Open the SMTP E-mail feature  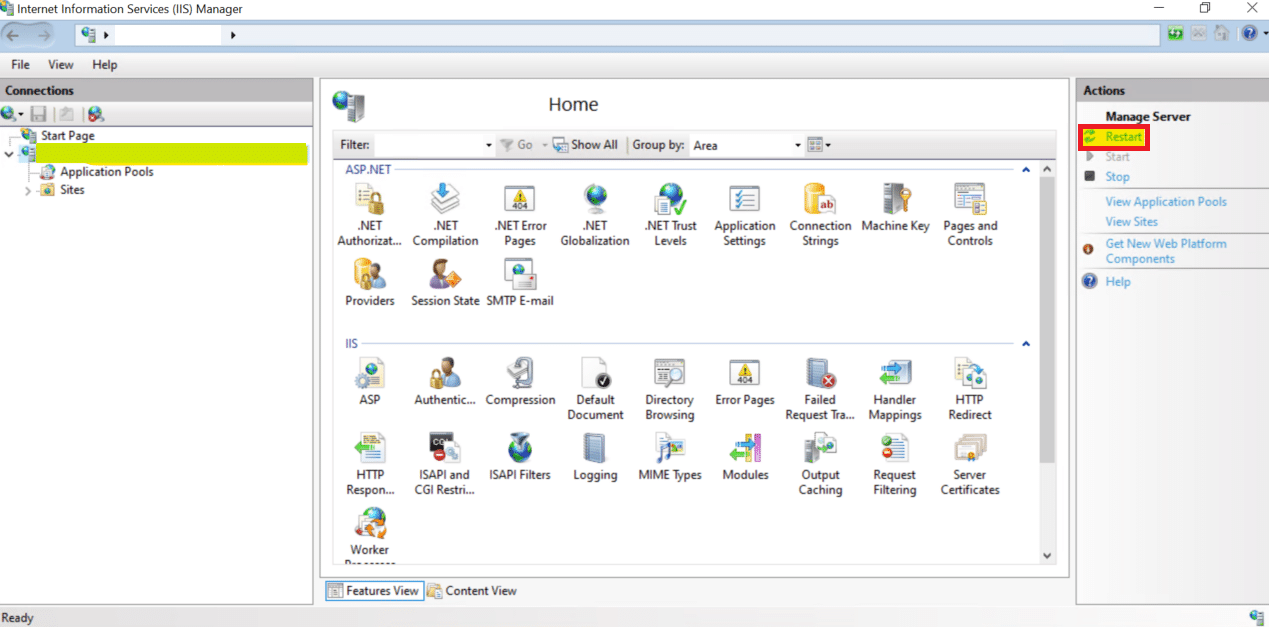click(520, 283)
